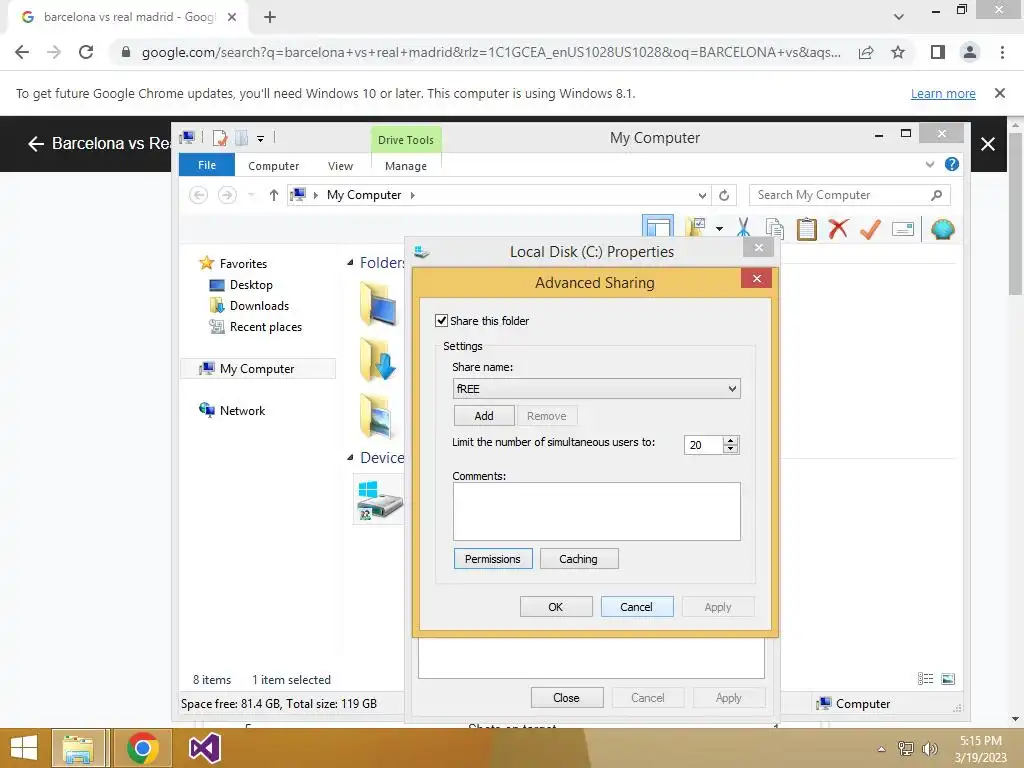This screenshot has width=1024, height=768.
Task: Click Explorer Properties quick access icon
Action: pos(220,138)
